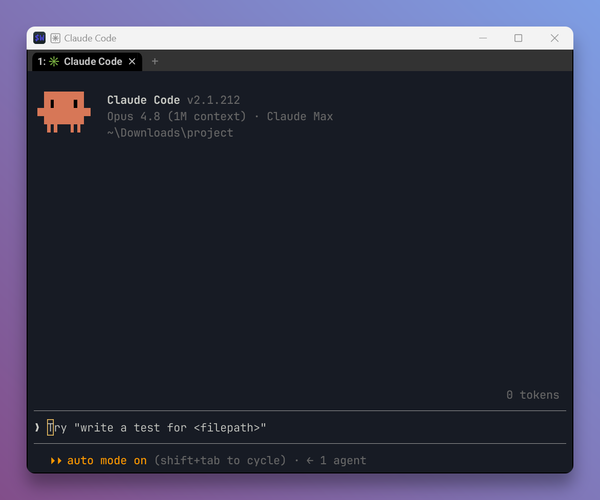The width and height of the screenshot is (600, 500).
Task: Click the 0 tokens counter
Action: (533, 395)
